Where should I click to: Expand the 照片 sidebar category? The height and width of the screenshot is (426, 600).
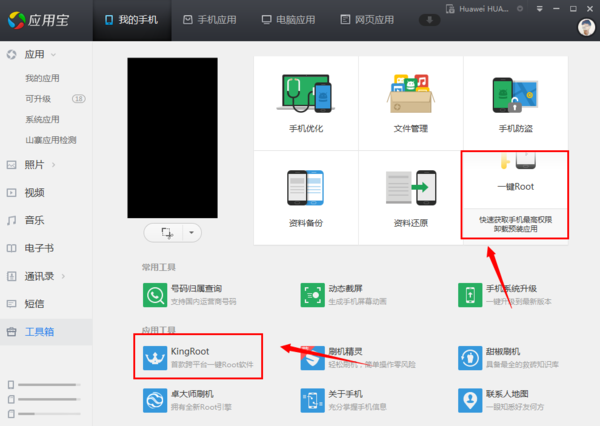54,164
